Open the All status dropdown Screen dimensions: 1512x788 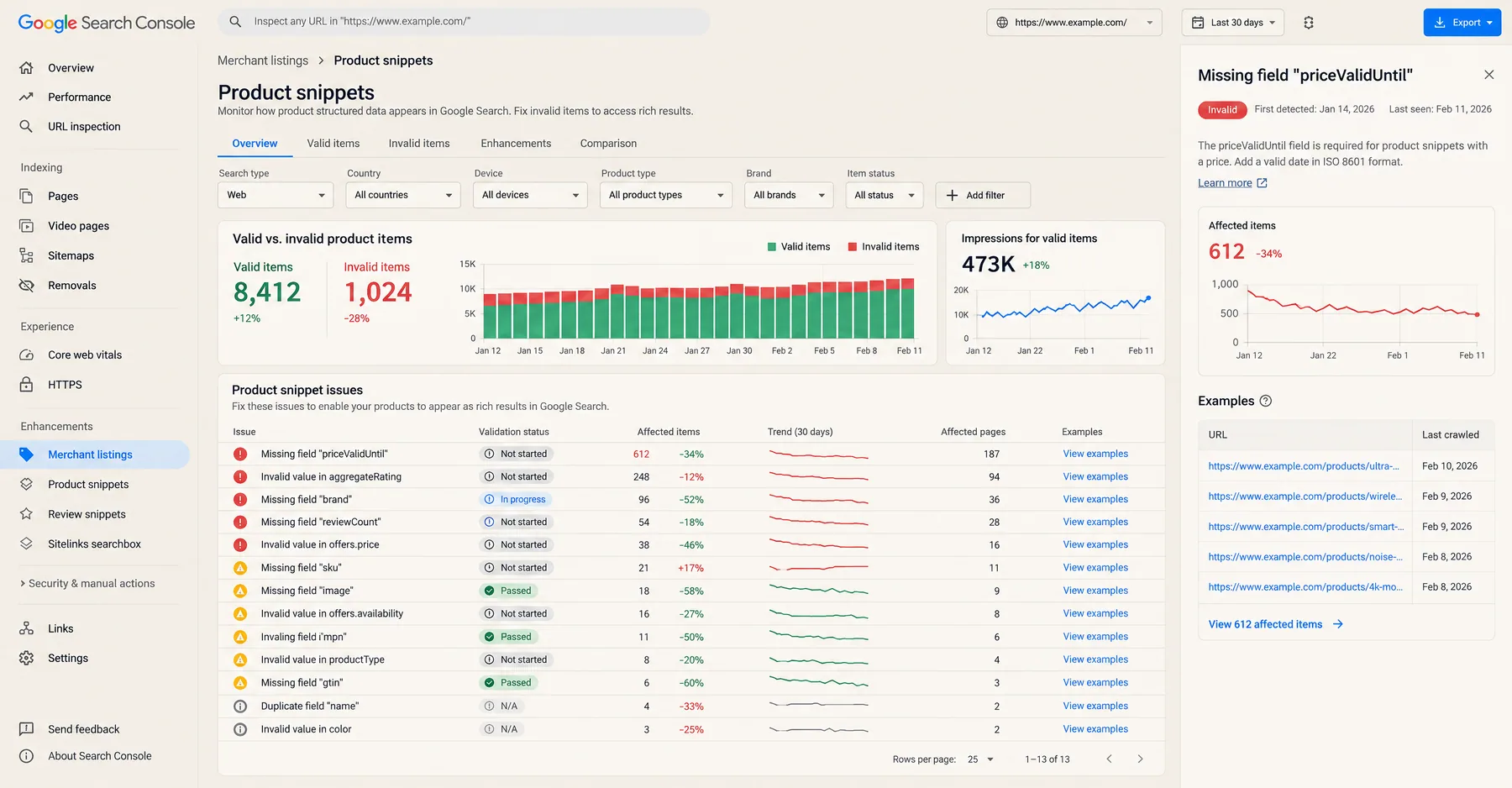click(885, 195)
